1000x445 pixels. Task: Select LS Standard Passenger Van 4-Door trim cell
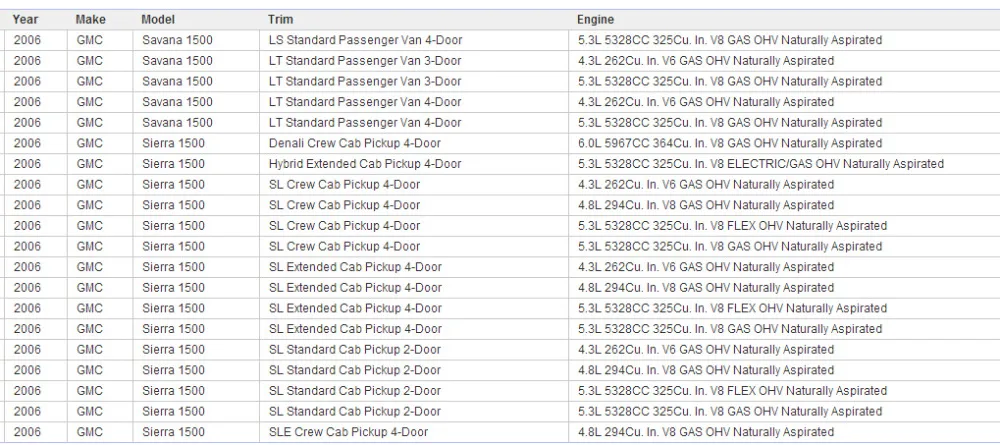pyautogui.click(x=414, y=40)
